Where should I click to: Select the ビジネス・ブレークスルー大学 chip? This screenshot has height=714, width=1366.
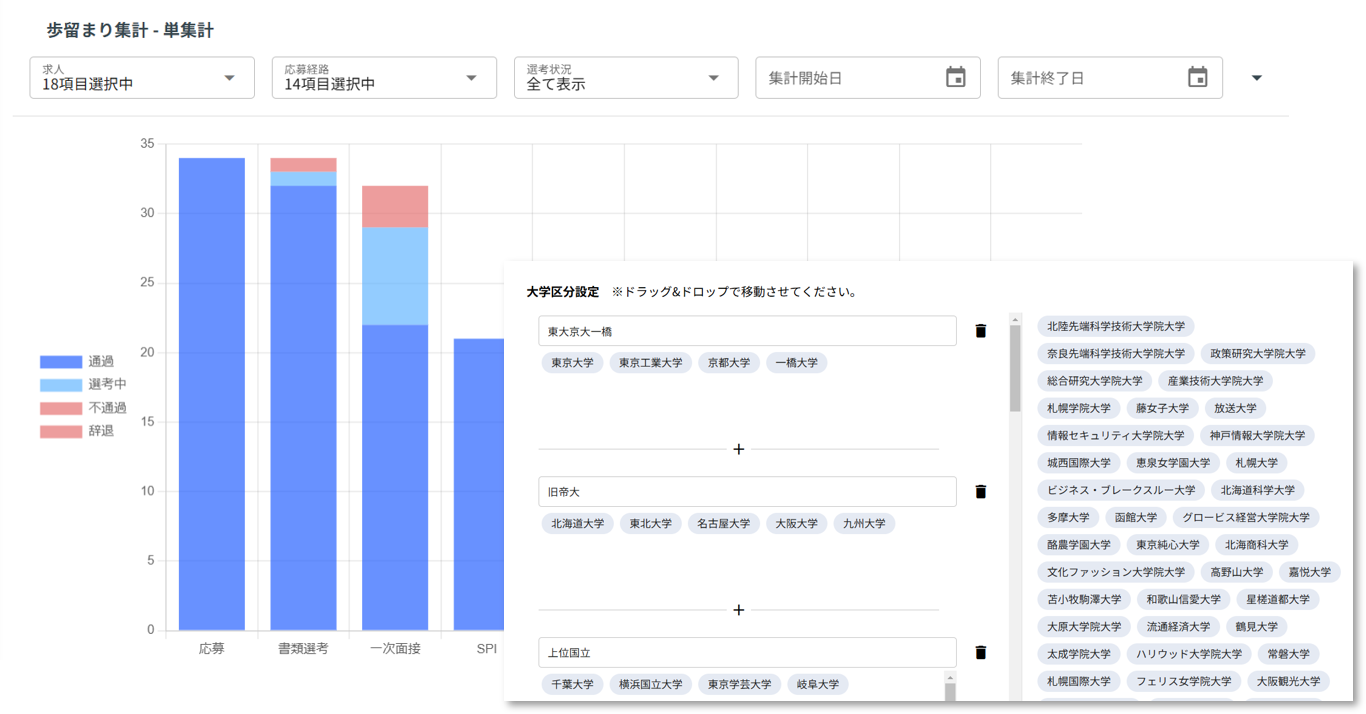click(1121, 490)
